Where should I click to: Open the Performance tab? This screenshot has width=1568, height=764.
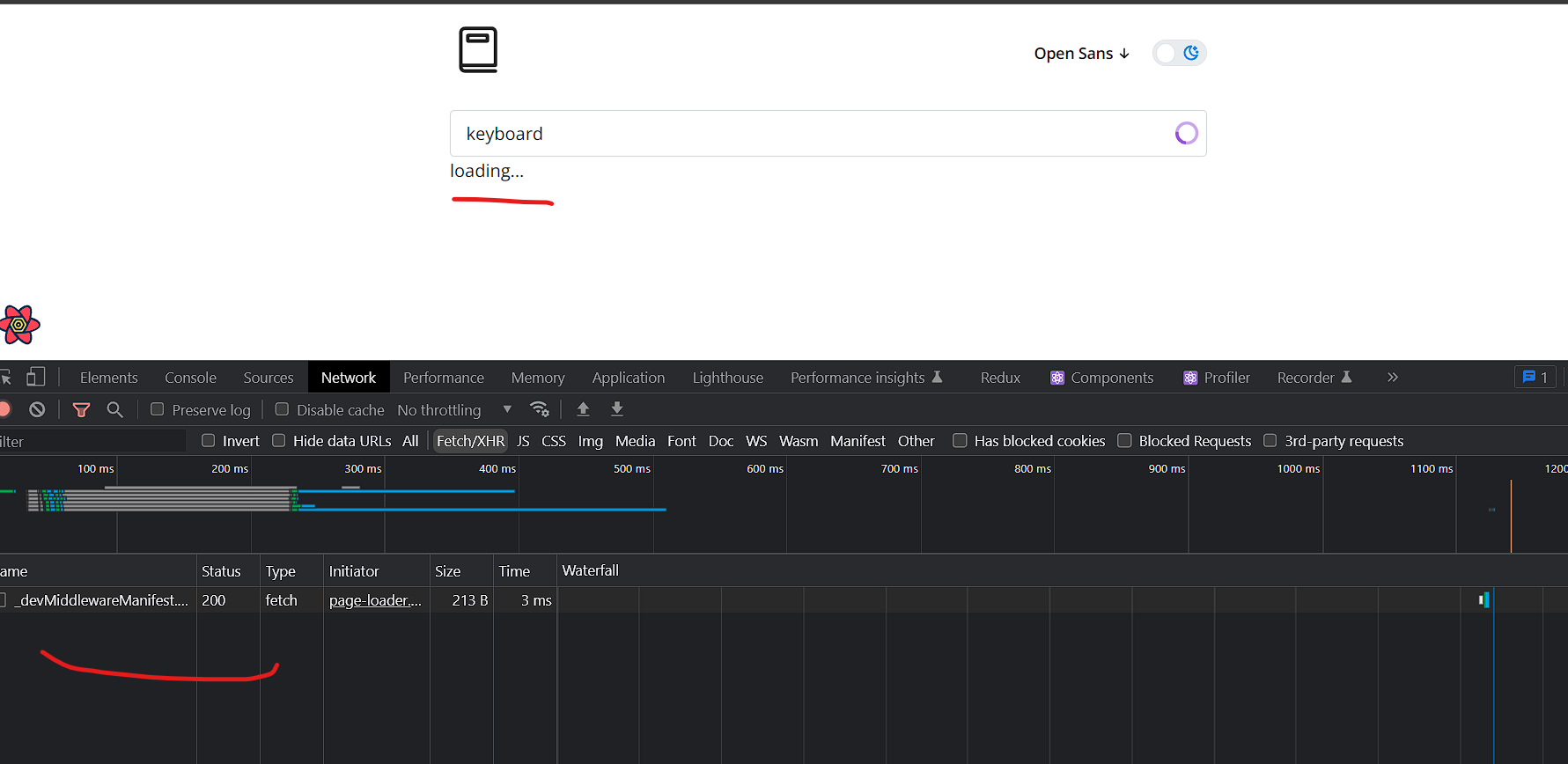[x=443, y=378]
